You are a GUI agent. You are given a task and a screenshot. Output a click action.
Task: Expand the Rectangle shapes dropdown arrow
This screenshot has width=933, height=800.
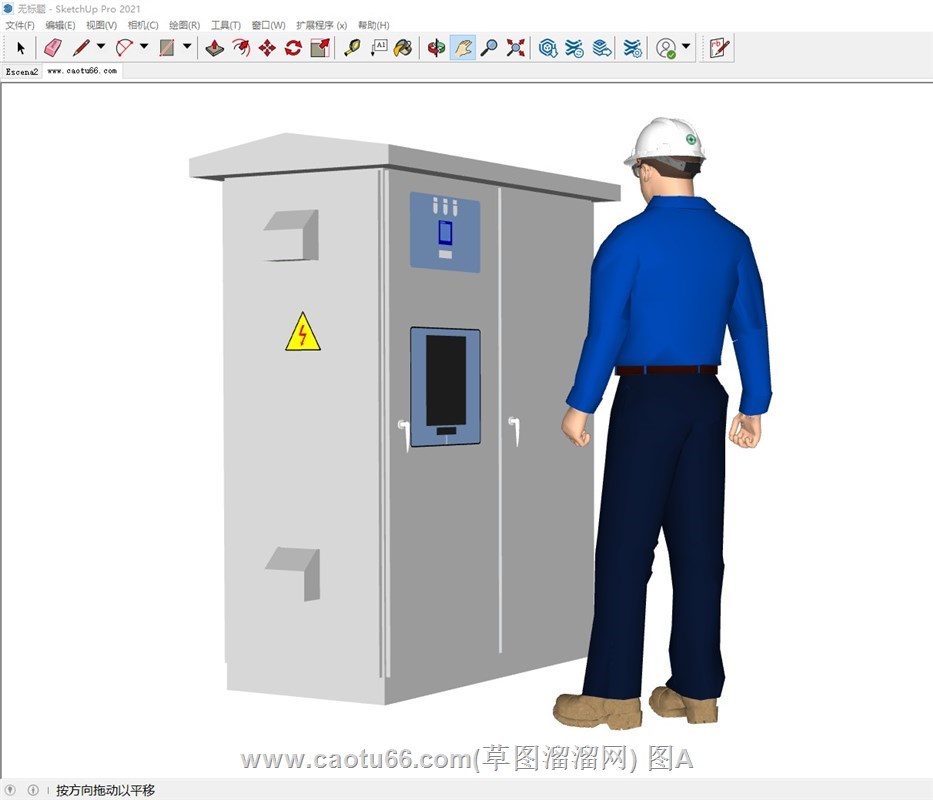(x=187, y=46)
